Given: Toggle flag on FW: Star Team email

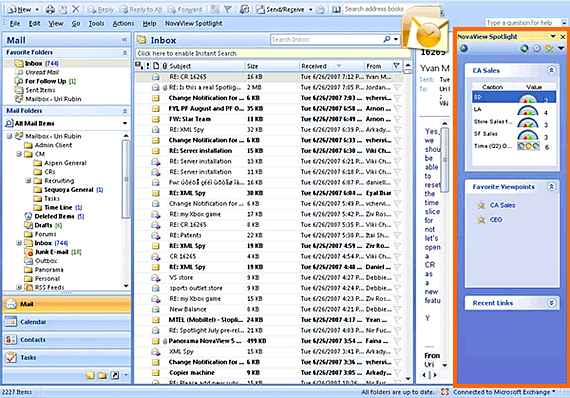Looking at the screenshot, I should (398, 119).
